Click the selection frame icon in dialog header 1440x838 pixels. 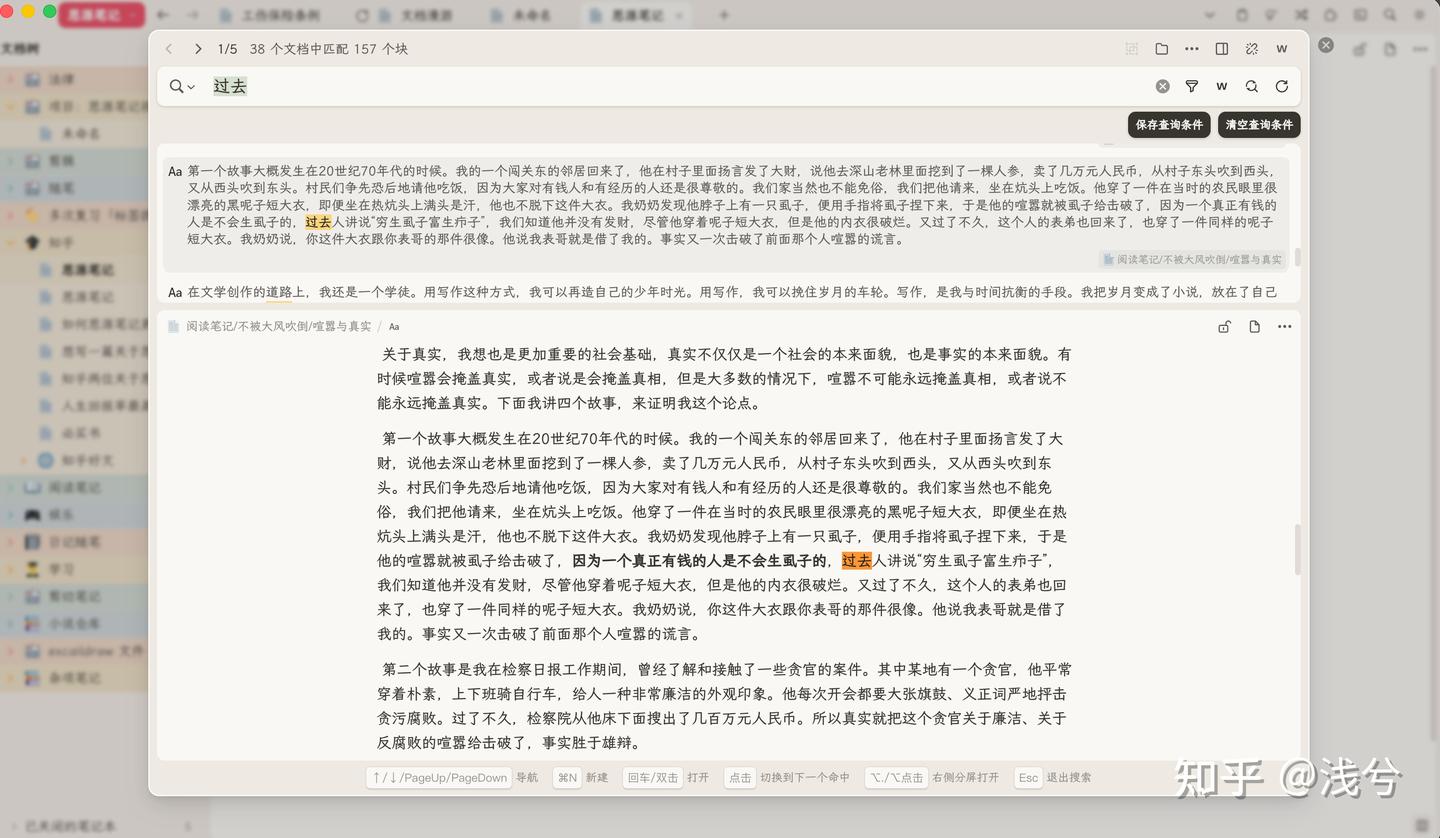coord(1132,49)
